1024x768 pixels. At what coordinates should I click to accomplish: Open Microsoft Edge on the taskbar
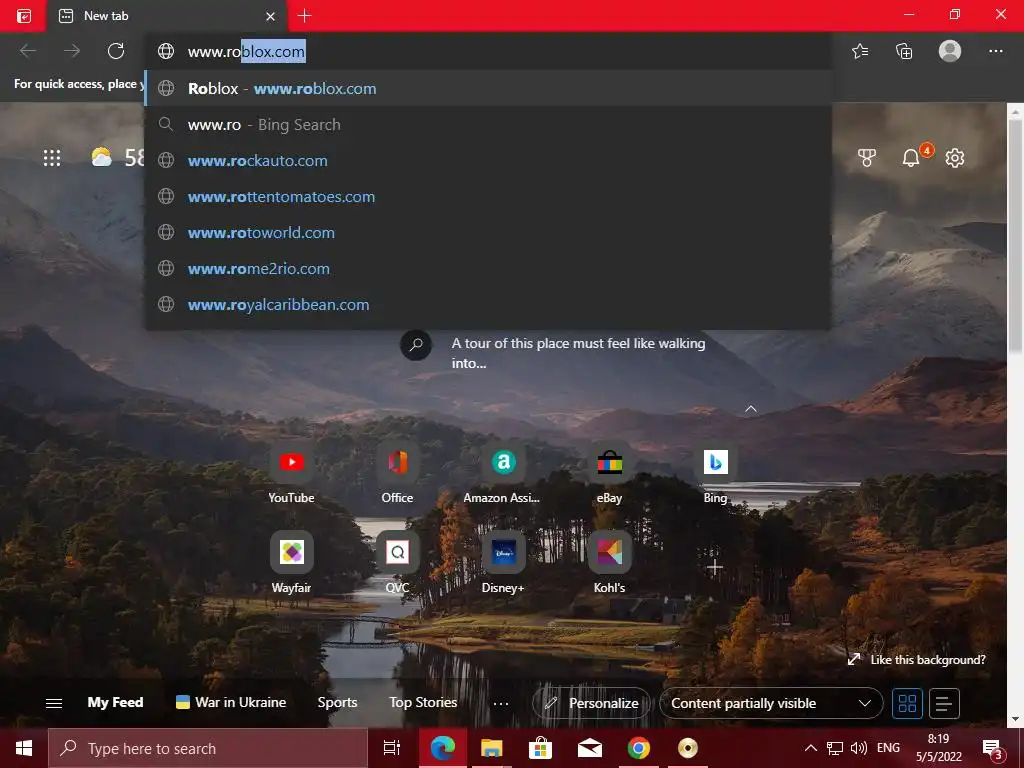tap(442, 748)
